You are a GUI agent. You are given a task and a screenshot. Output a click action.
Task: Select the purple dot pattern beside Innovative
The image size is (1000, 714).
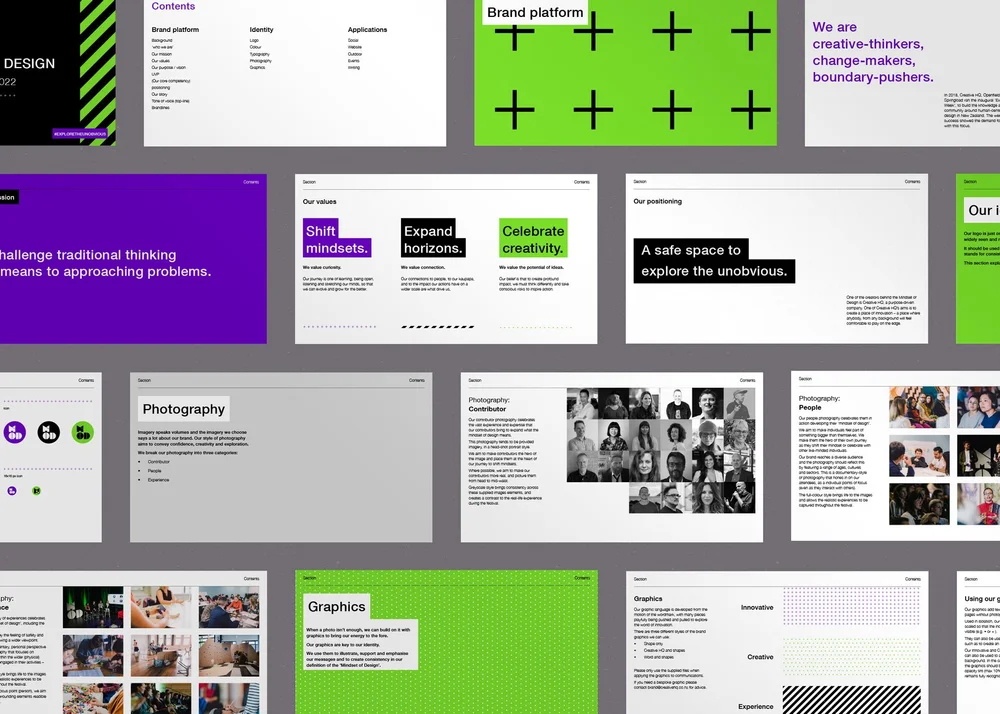coord(851,608)
